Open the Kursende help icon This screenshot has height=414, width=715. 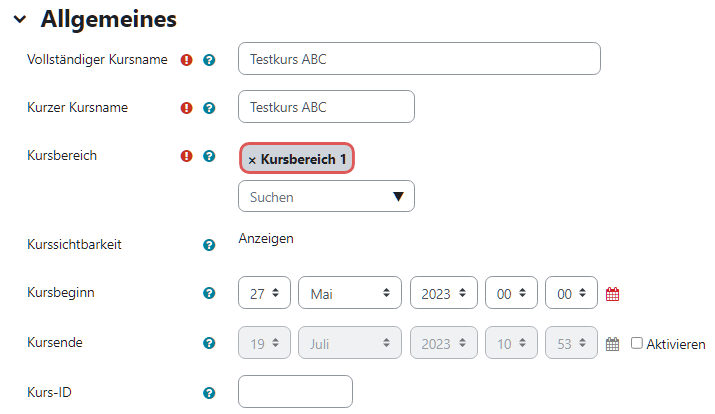tap(209, 343)
